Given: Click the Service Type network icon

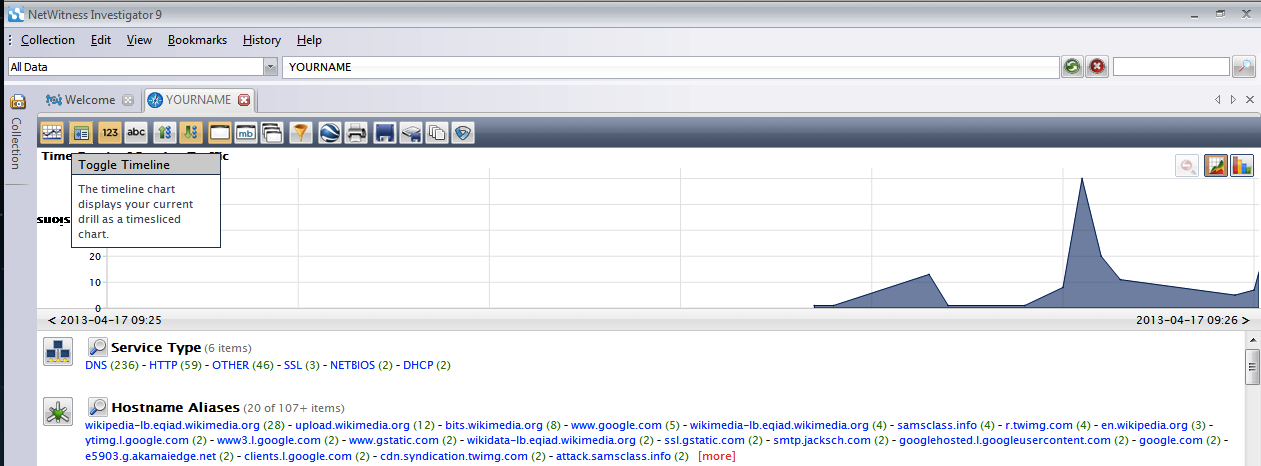Looking at the screenshot, I should pos(57,351).
